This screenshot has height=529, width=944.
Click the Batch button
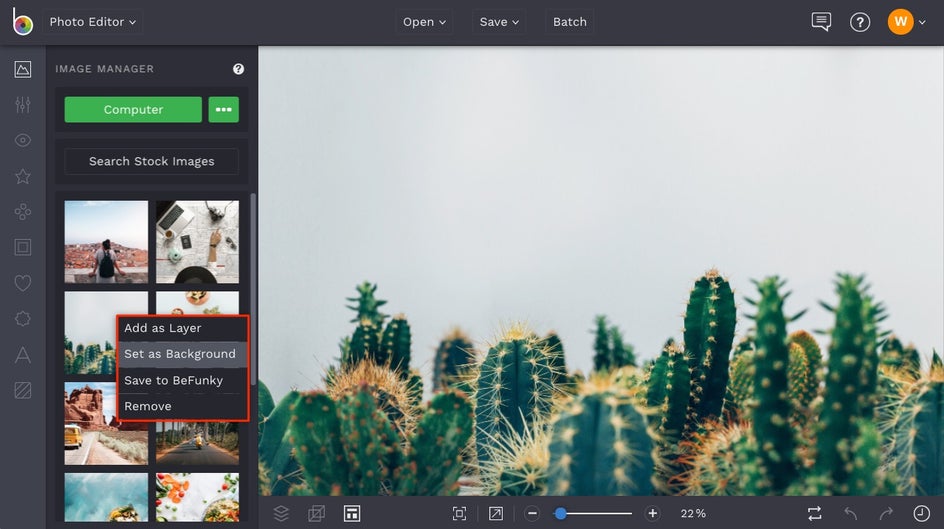(570, 22)
